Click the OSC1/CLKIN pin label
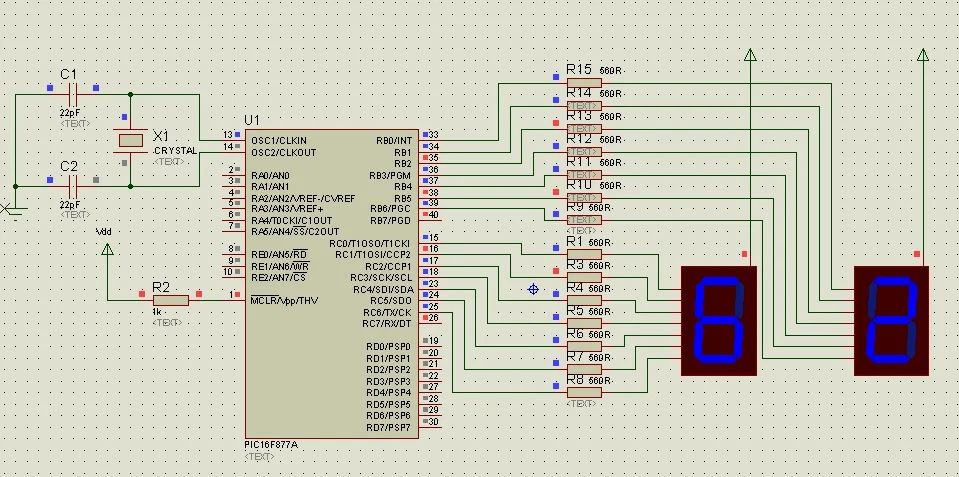 (x=279, y=141)
